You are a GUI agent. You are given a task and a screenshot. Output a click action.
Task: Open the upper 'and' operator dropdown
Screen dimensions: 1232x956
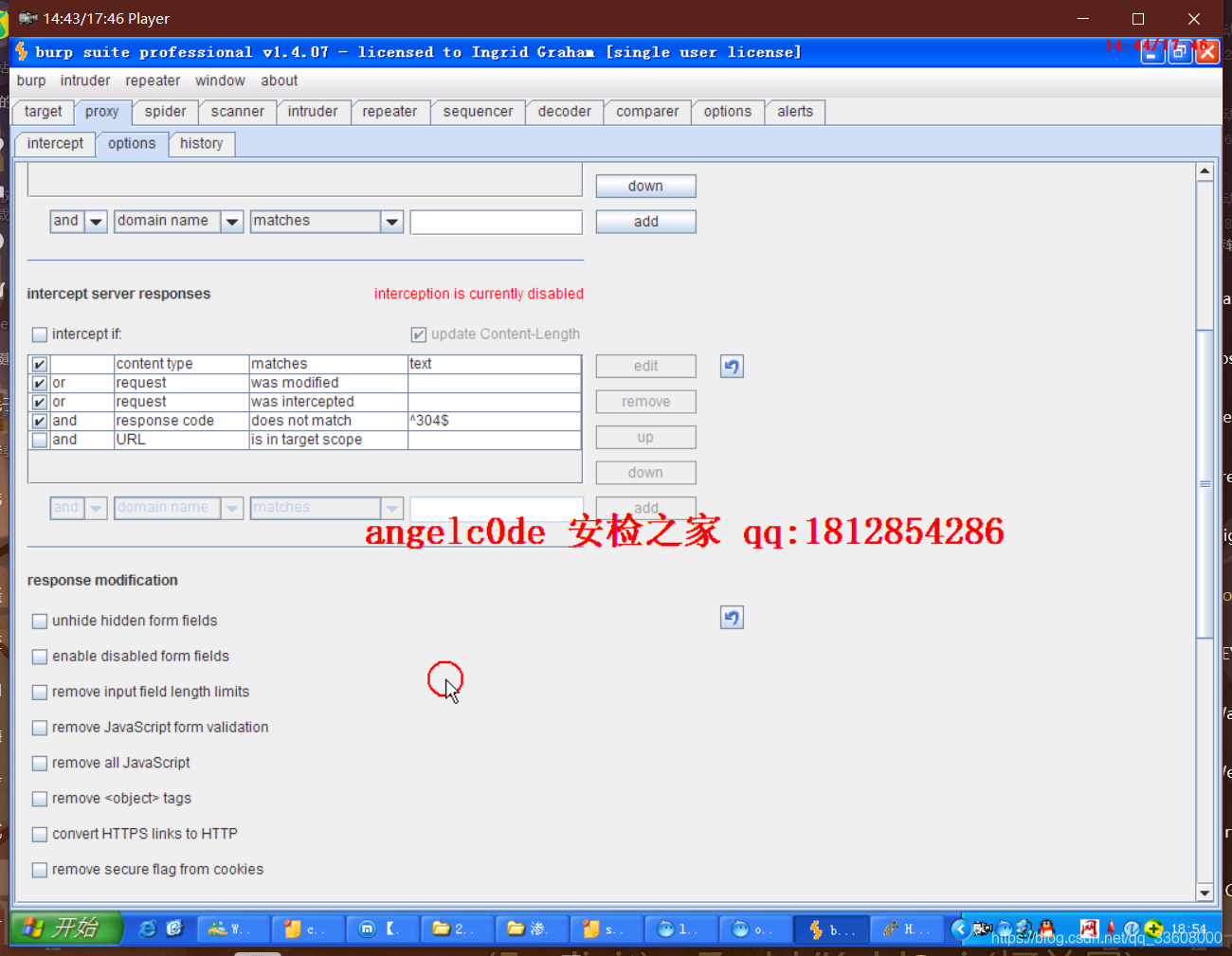point(79,222)
